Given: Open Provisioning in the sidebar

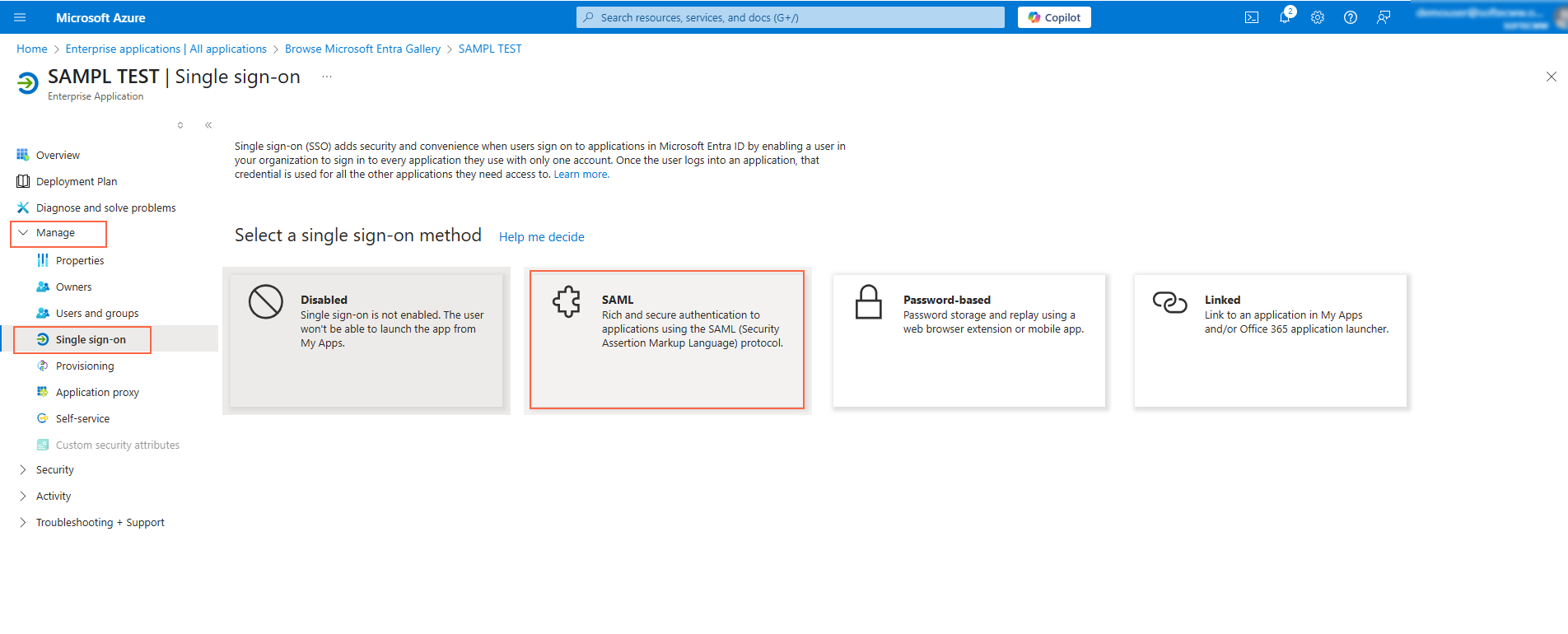Looking at the screenshot, I should click(x=85, y=366).
